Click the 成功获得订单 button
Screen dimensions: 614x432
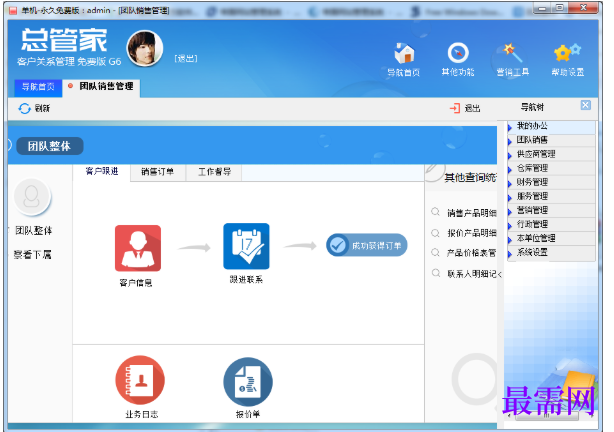[x=367, y=245]
